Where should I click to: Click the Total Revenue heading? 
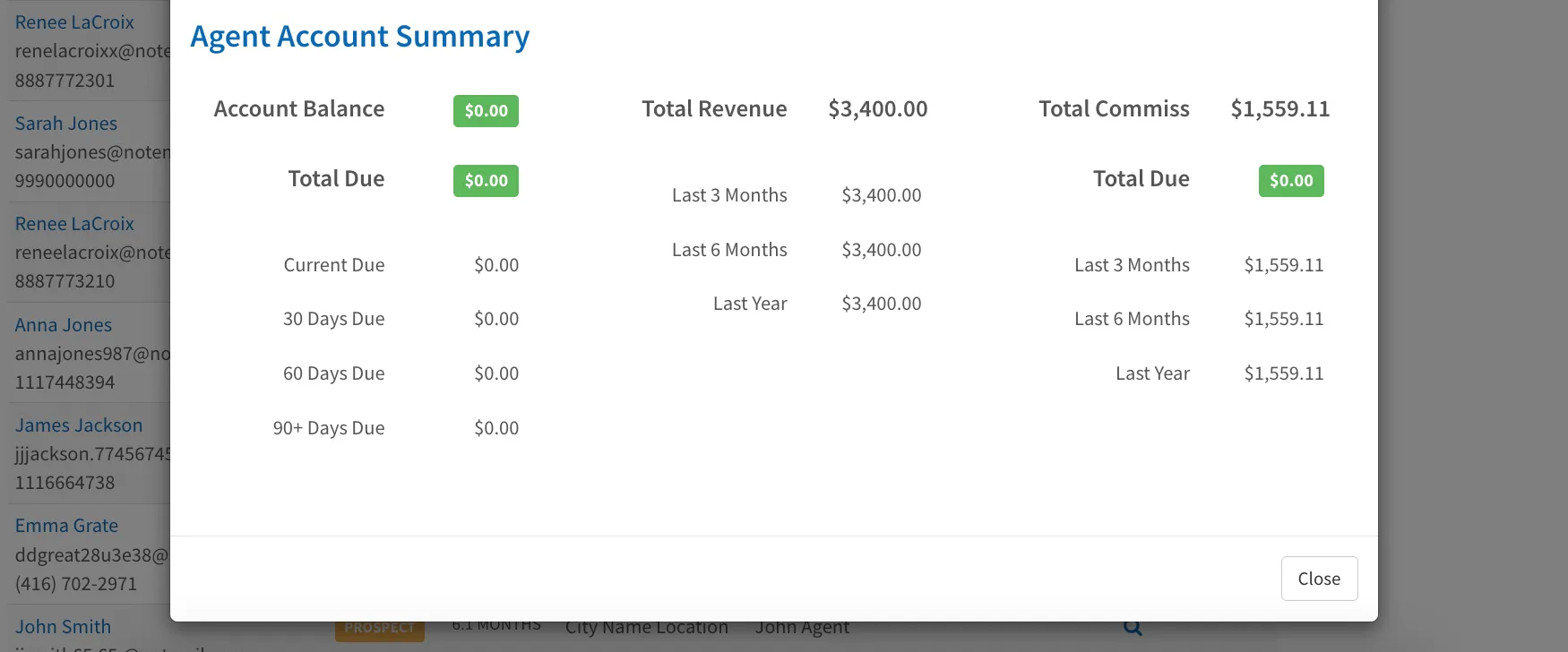pyautogui.click(x=714, y=109)
